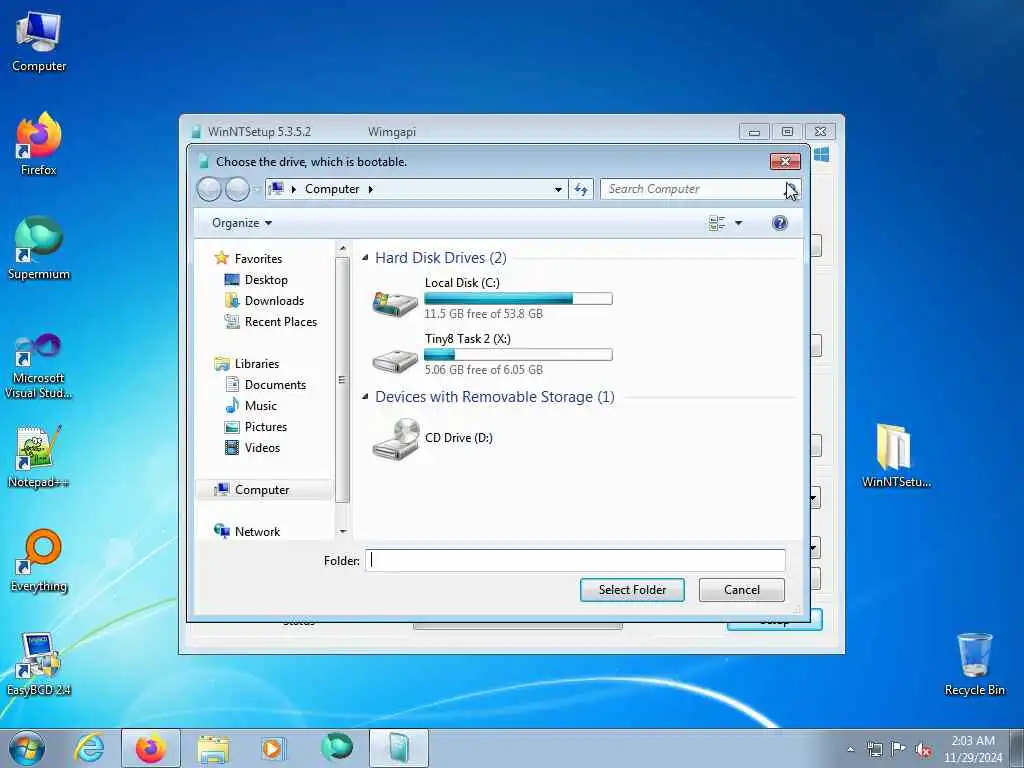Click the Cancel button

click(742, 590)
